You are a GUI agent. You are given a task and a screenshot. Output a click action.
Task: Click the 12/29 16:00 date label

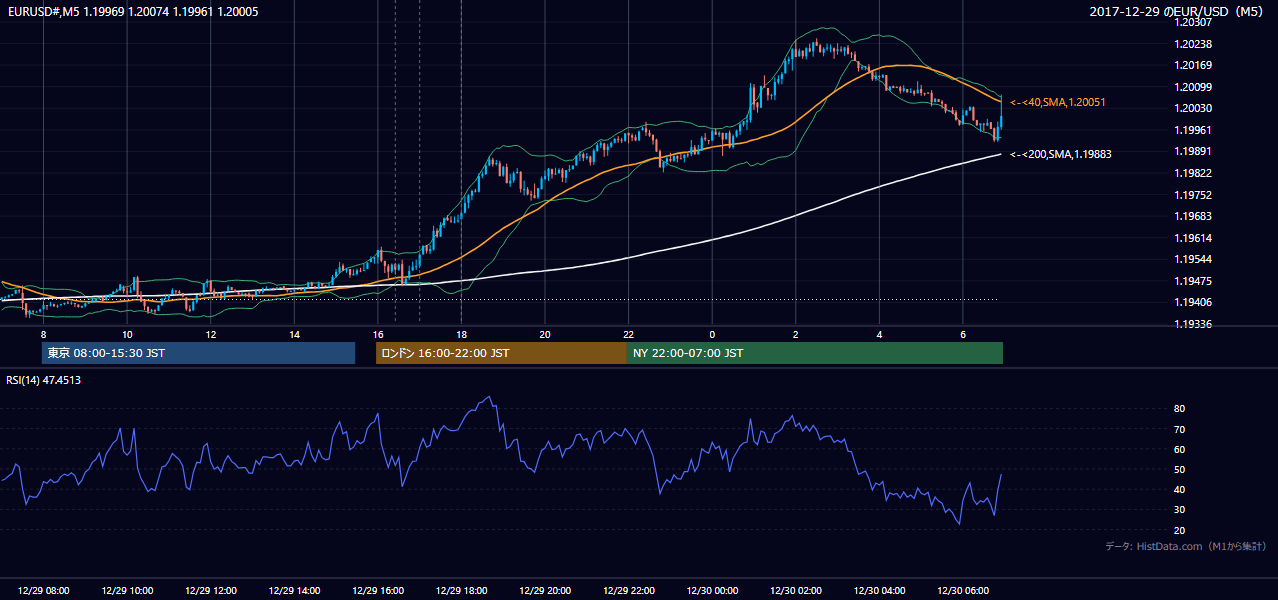point(378,591)
